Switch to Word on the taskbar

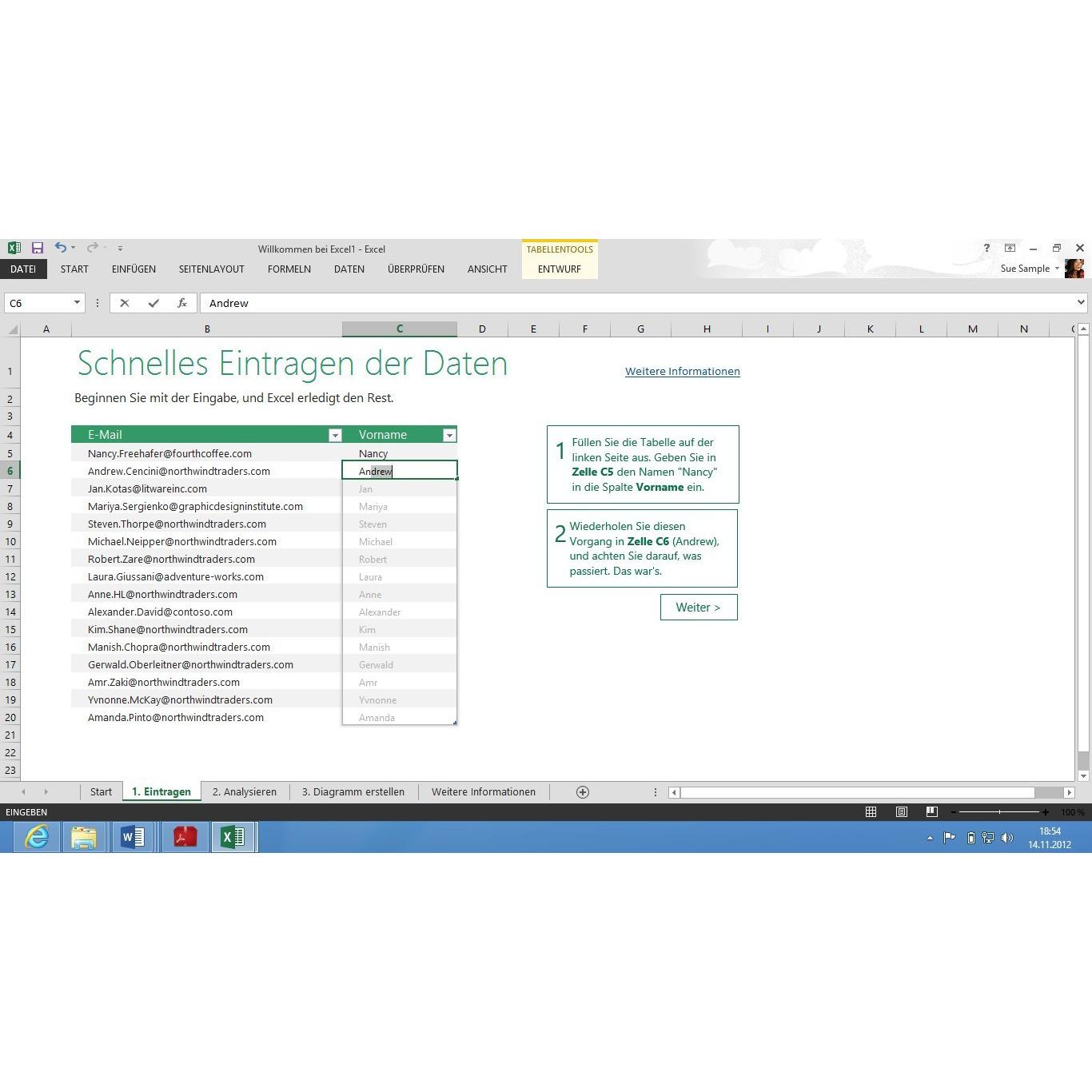pos(133,837)
